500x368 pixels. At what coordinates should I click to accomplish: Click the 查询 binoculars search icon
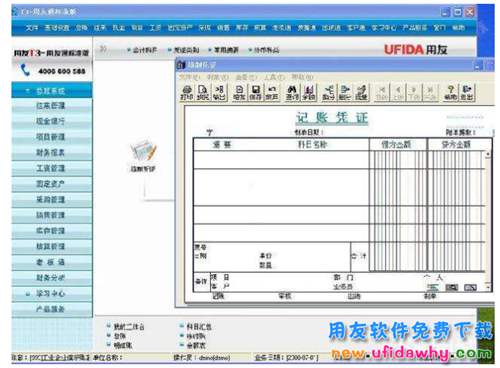coord(292,92)
